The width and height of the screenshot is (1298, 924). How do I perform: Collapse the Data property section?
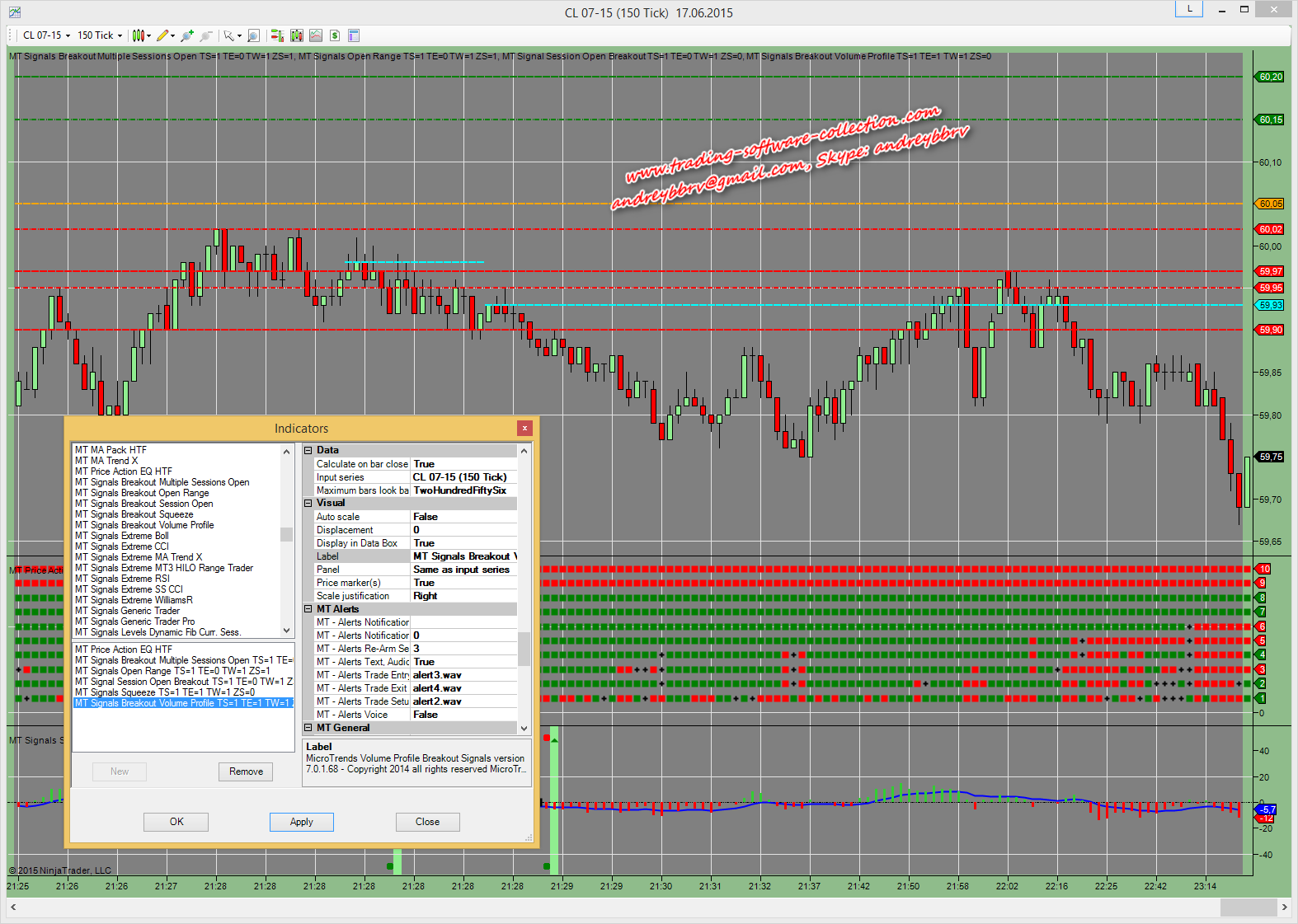[308, 451]
